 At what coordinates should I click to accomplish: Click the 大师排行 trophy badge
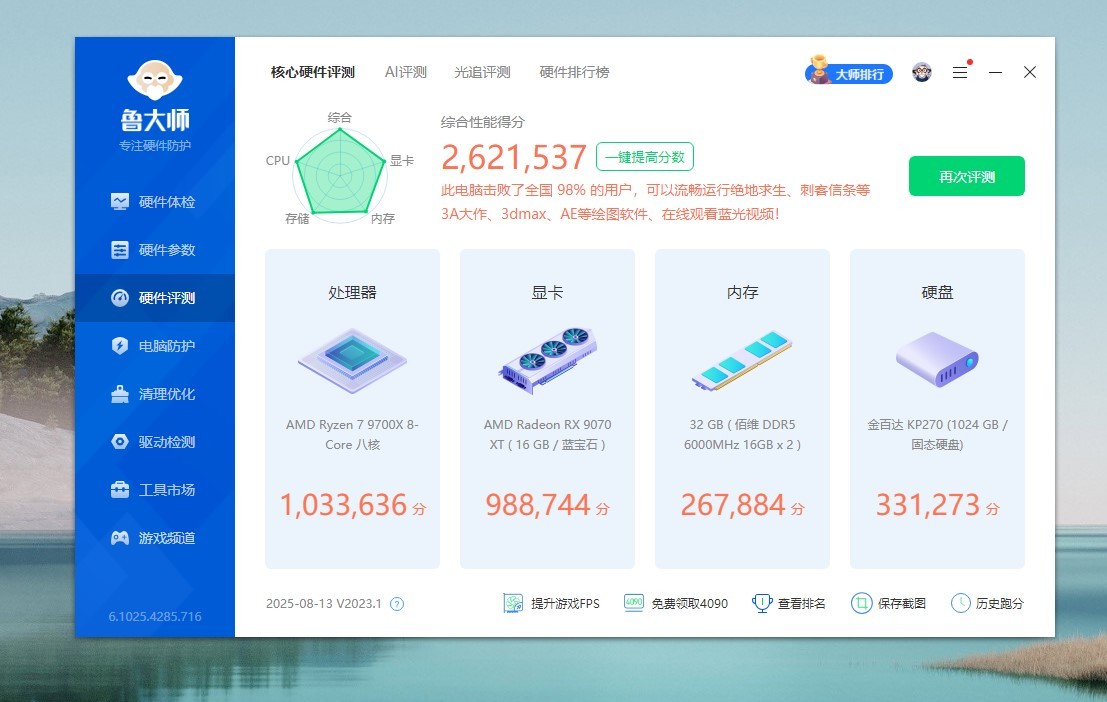pyautogui.click(x=849, y=71)
